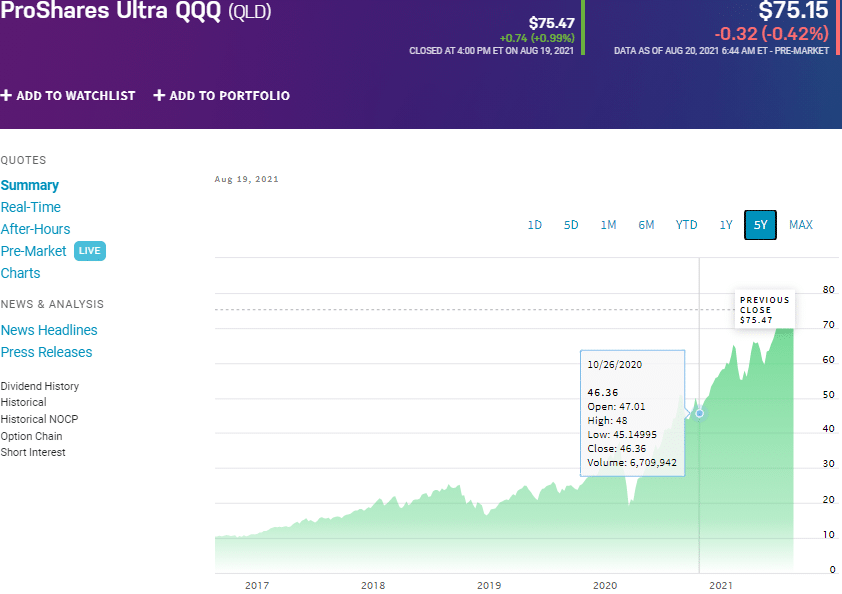Viewport: 842px width, 594px height.
Task: View the Option Chain
Action: [x=31, y=436]
